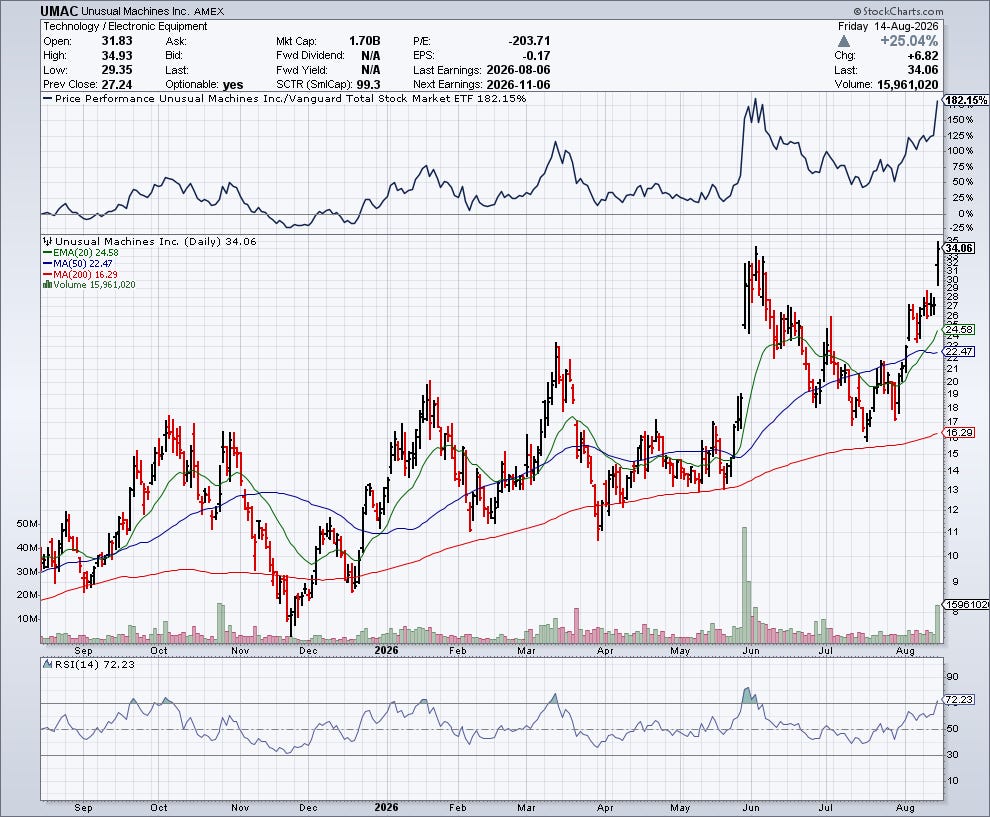
Task: Click the UMAC ticker symbol header
Action: [x=59, y=11]
